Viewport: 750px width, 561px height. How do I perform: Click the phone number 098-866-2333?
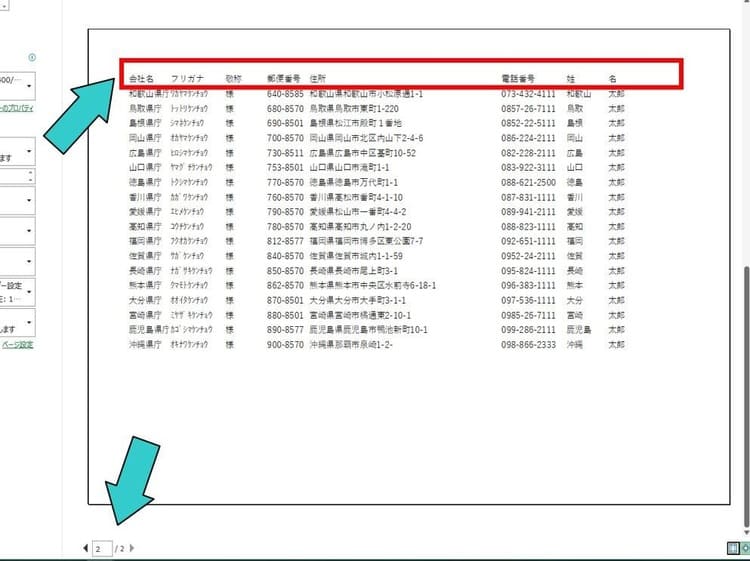529,344
